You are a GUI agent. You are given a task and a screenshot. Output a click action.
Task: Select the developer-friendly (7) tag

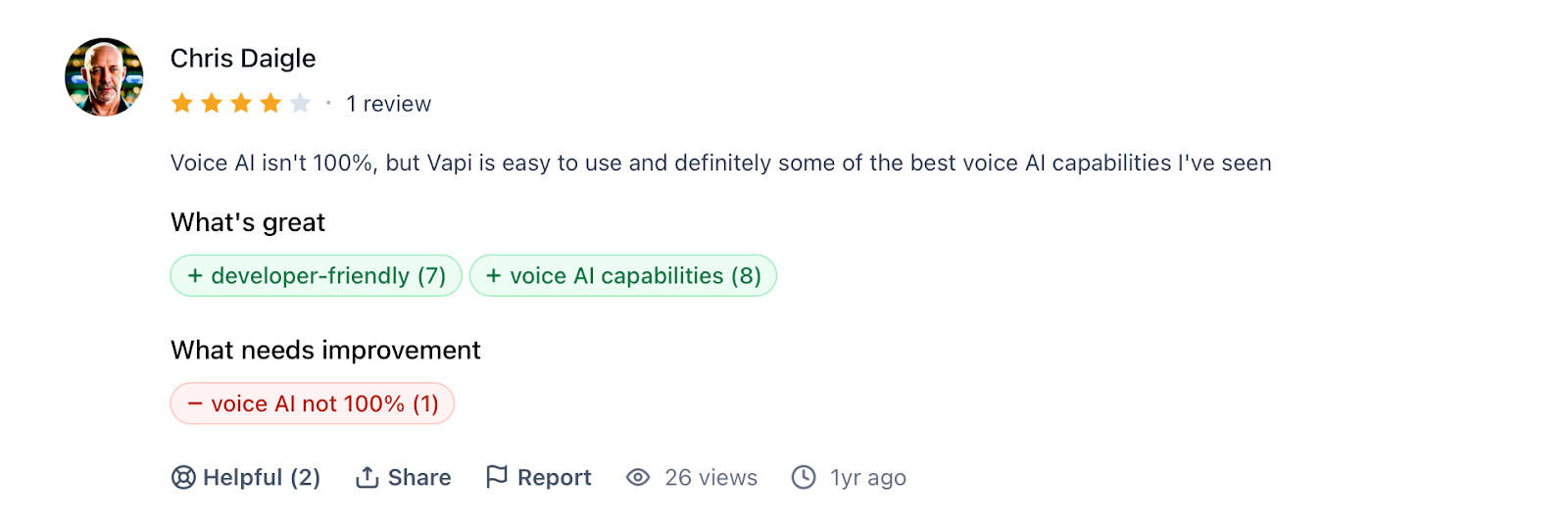[316, 276]
